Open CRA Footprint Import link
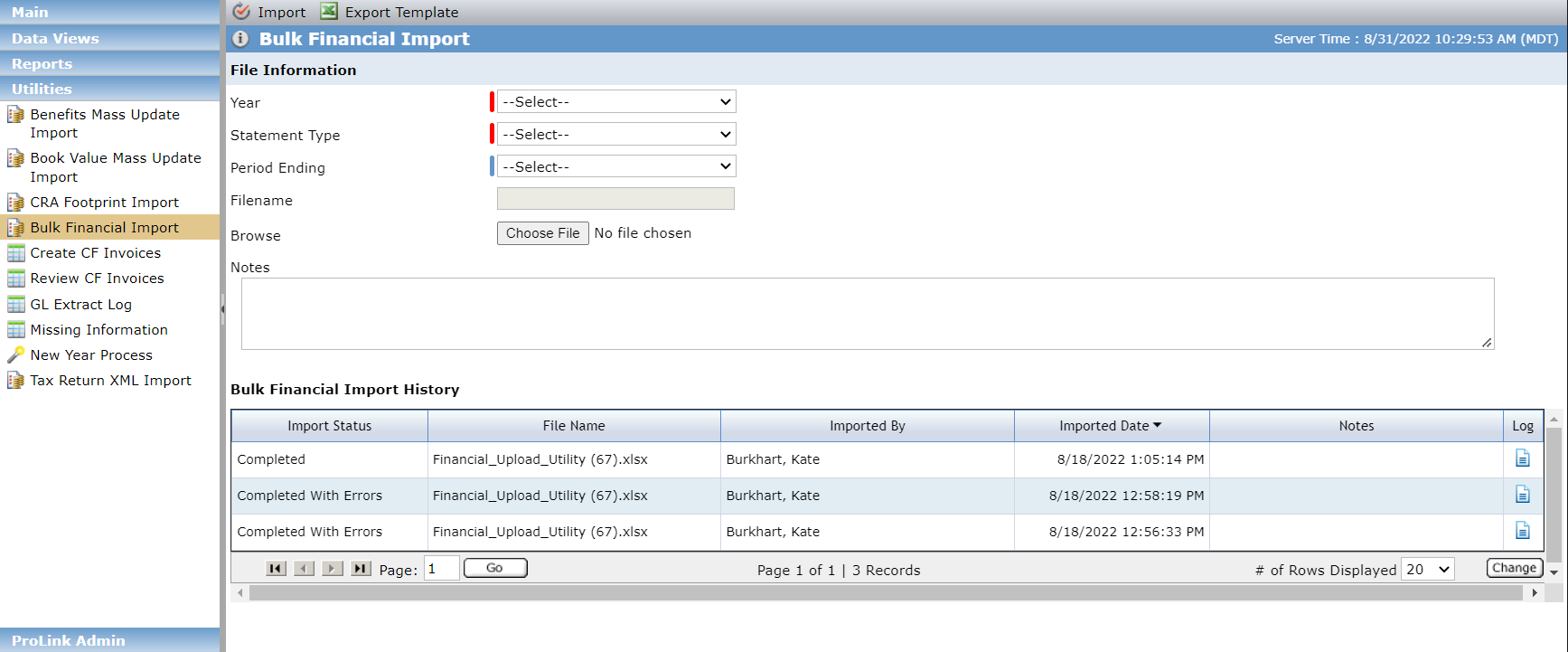This screenshot has width=1568, height=652. (x=105, y=203)
